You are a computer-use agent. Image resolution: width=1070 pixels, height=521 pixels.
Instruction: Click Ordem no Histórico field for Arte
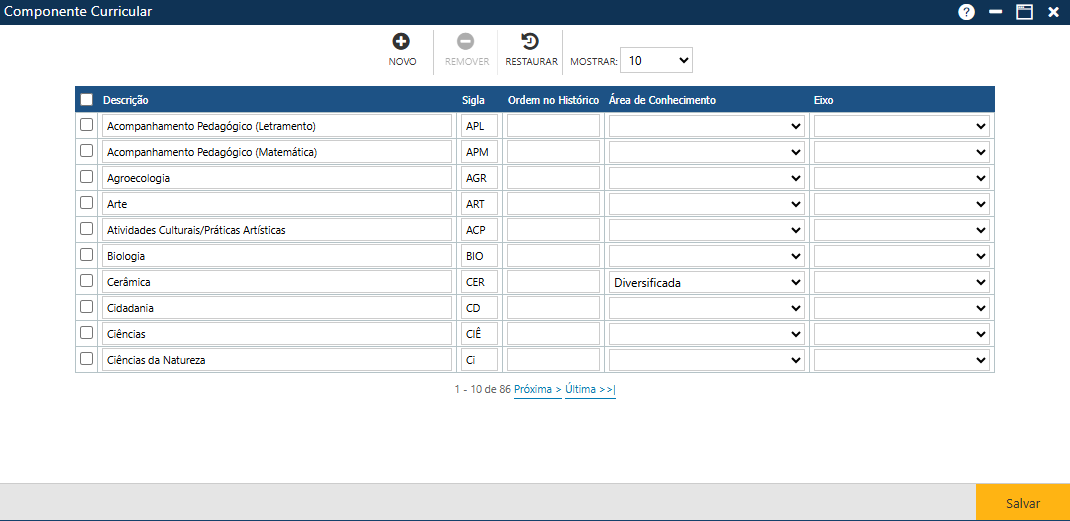tap(553, 203)
